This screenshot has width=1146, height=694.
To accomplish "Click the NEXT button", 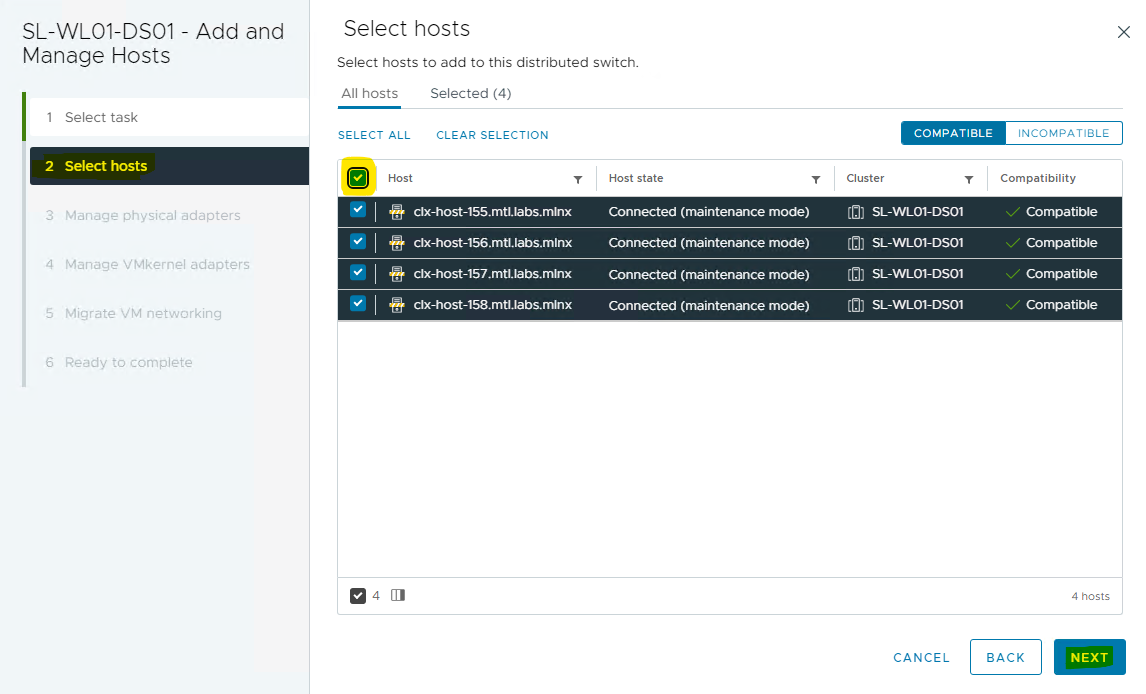I will tap(1089, 657).
